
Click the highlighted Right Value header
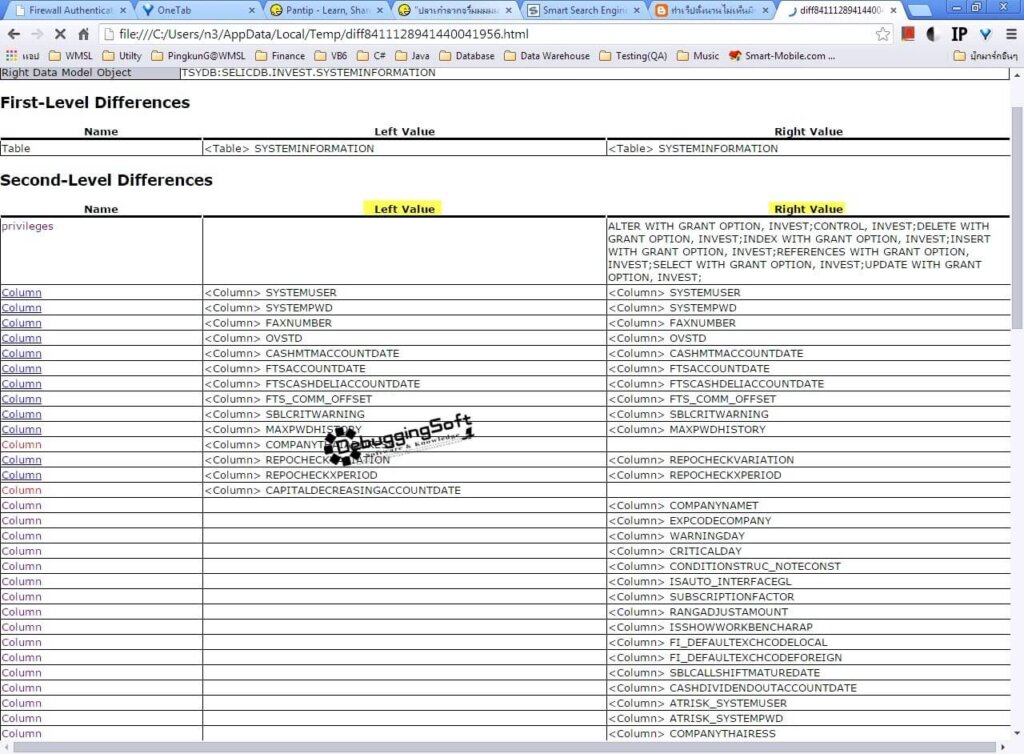[807, 209]
